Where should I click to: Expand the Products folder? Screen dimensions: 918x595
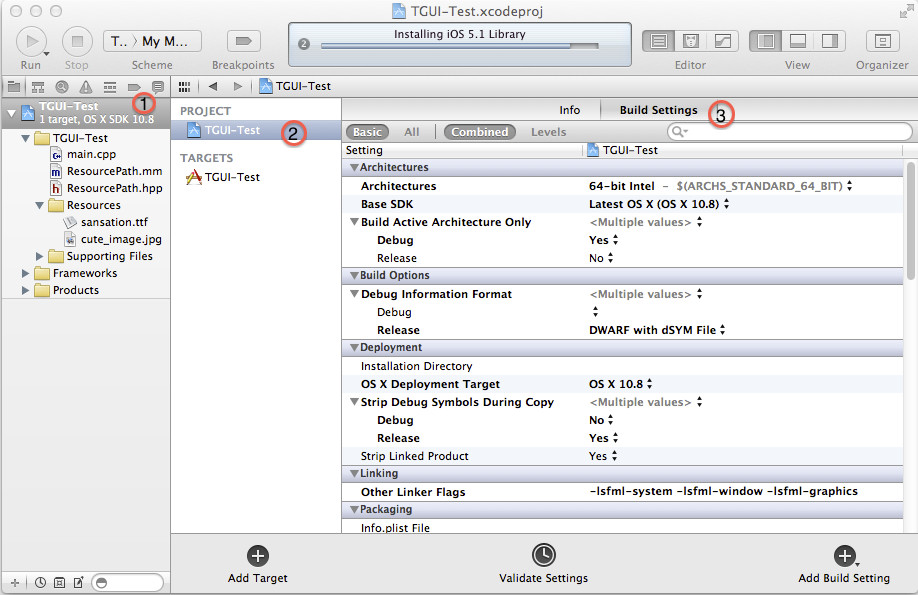click(x=25, y=290)
